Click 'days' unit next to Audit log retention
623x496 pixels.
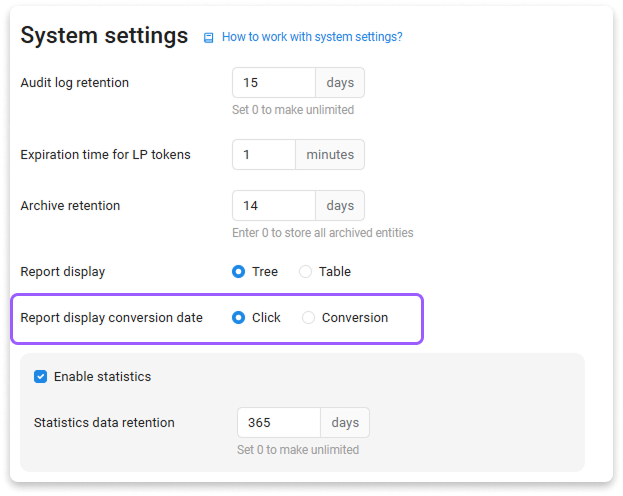pos(340,82)
